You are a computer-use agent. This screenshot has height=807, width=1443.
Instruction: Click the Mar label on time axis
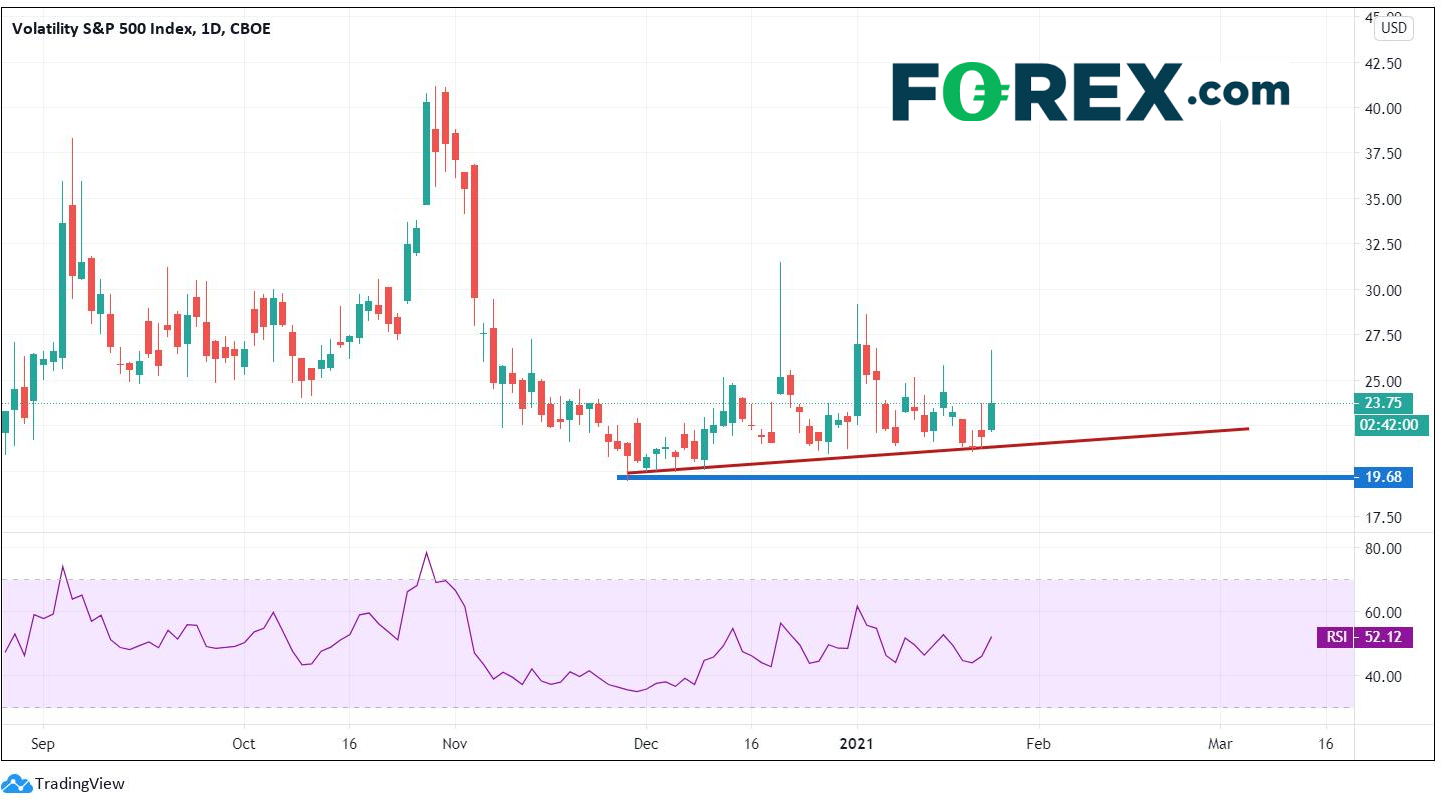[1220, 744]
